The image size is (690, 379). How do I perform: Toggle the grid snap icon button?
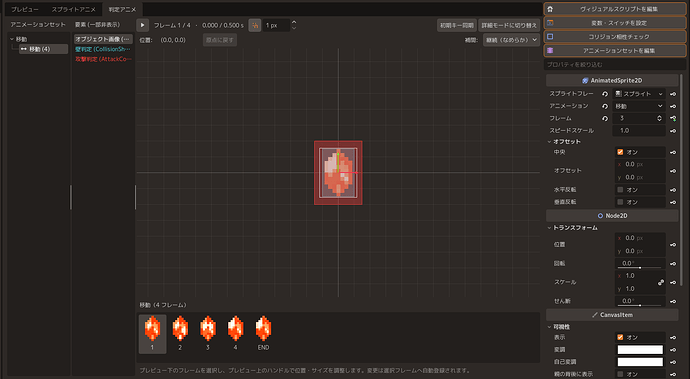[x=255, y=25]
